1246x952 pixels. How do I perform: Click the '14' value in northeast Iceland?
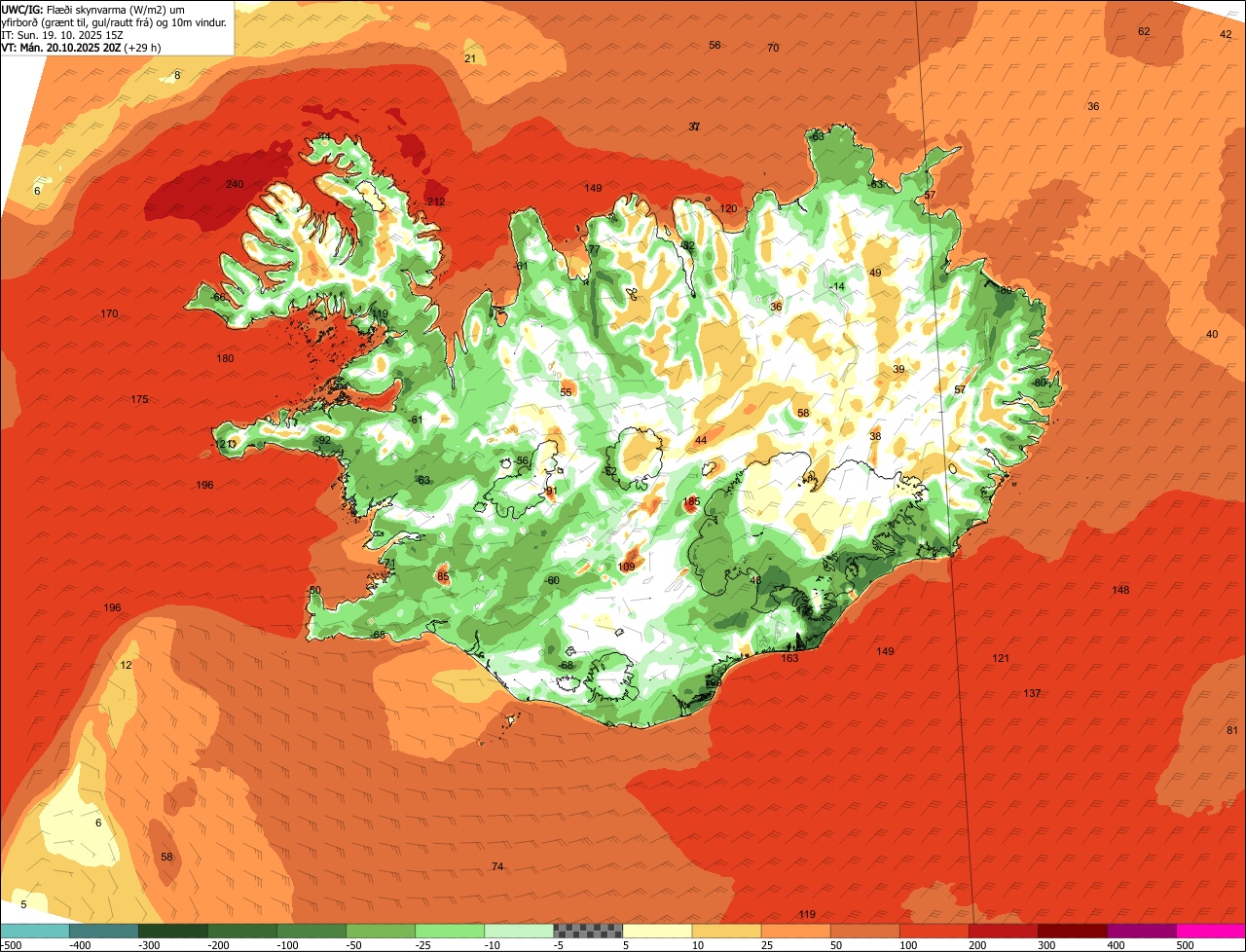tap(839, 286)
